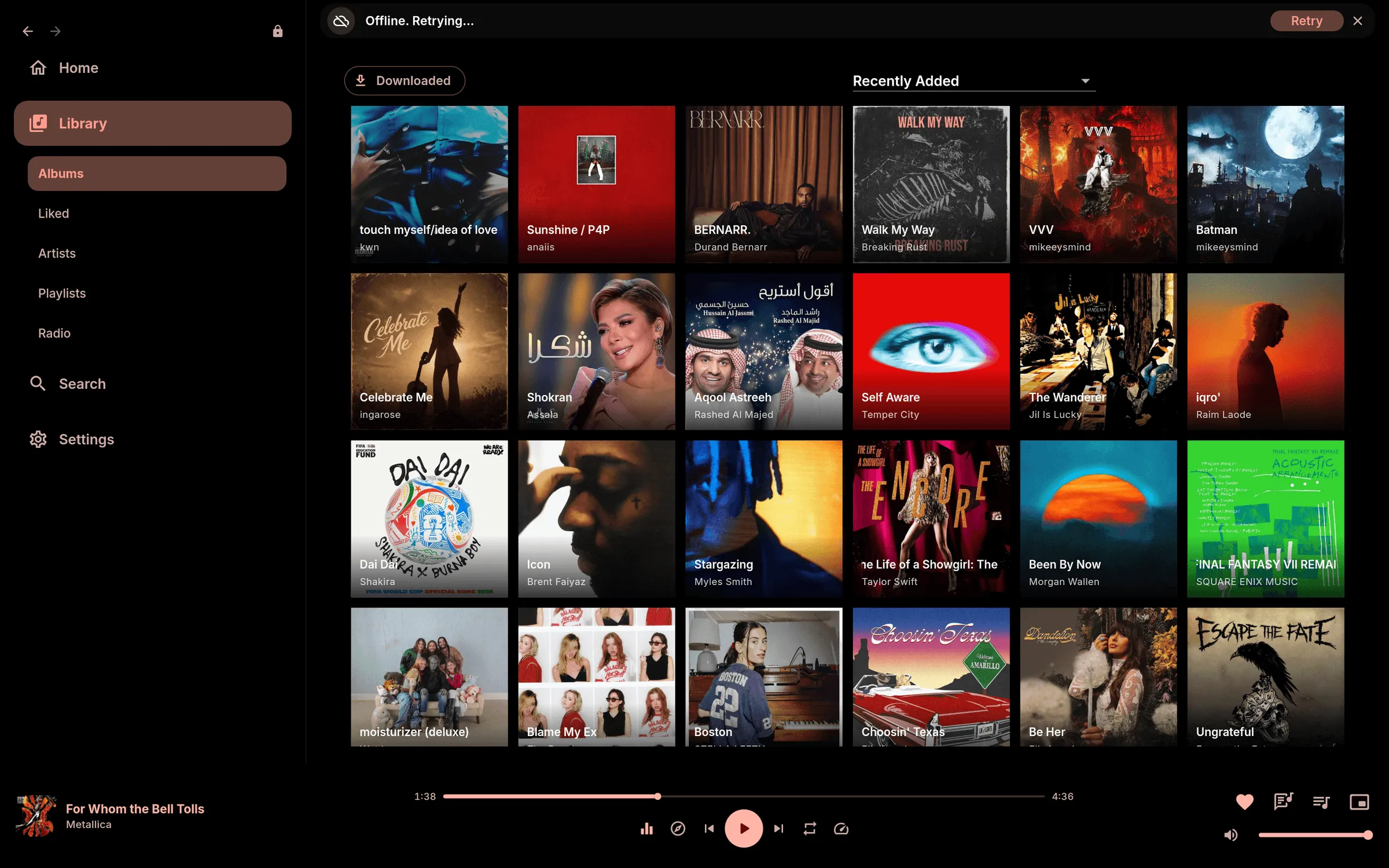Click the Retry button
1389x868 pixels.
[x=1307, y=21]
